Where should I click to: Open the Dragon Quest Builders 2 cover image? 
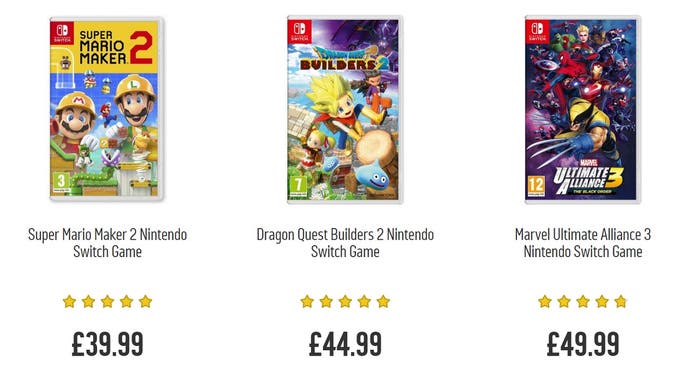pyautogui.click(x=345, y=110)
